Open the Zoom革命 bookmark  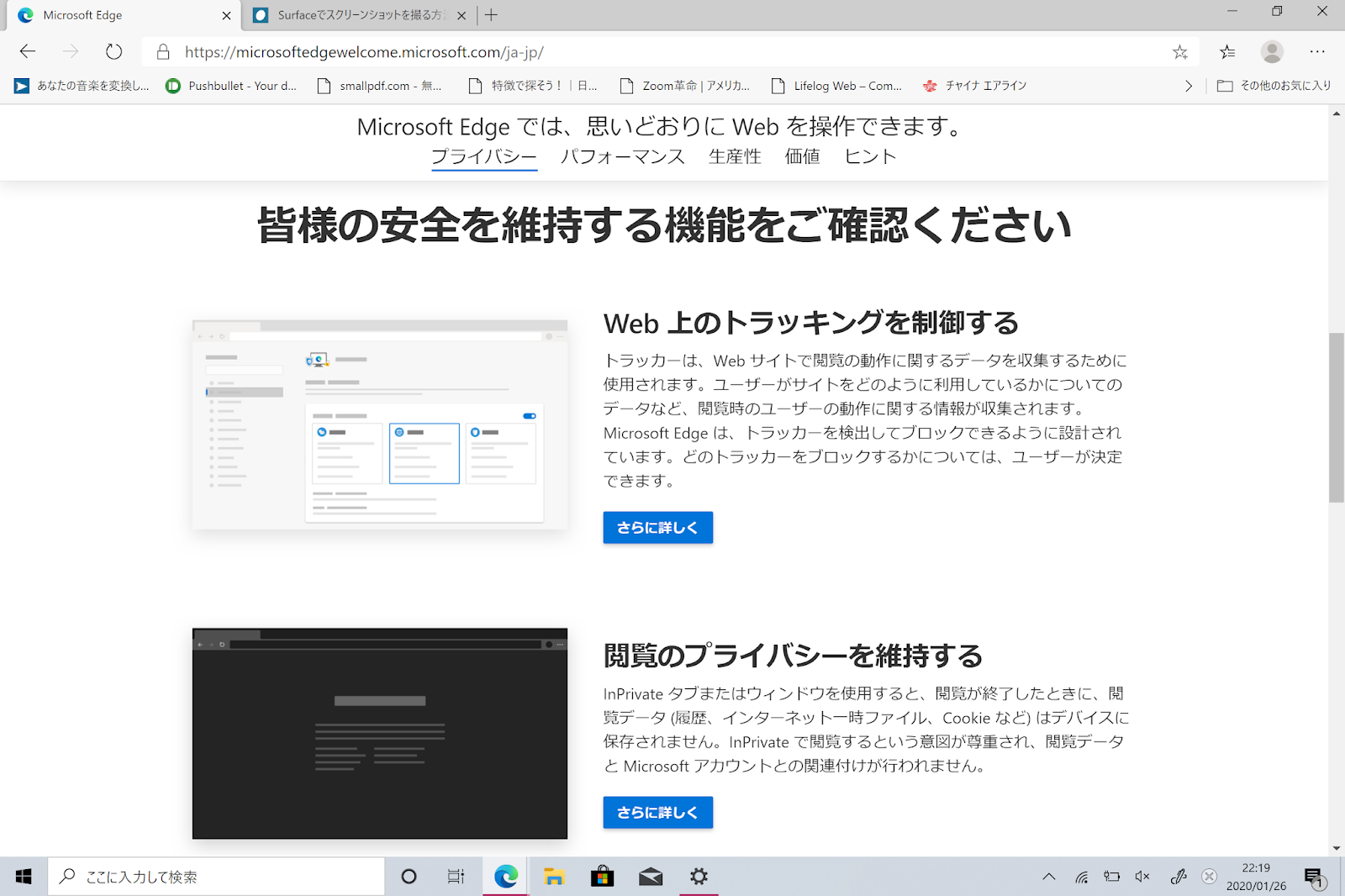[684, 86]
